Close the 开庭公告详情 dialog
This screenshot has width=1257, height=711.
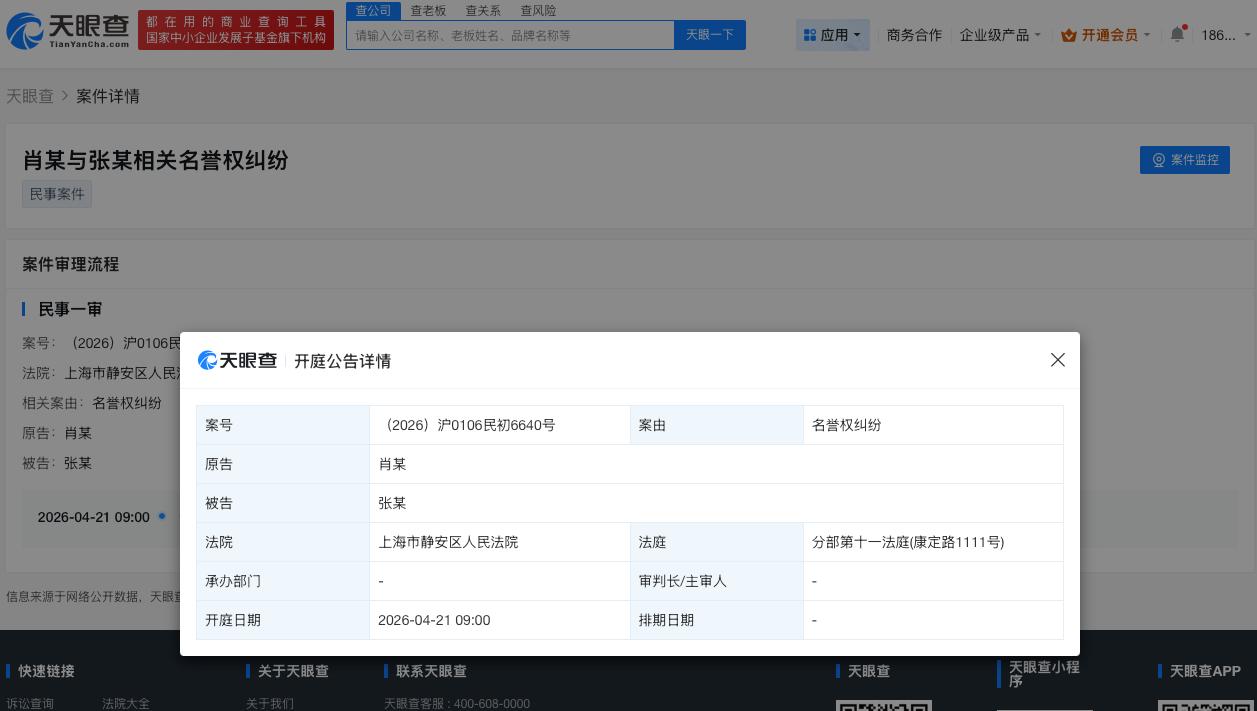tap(1058, 360)
